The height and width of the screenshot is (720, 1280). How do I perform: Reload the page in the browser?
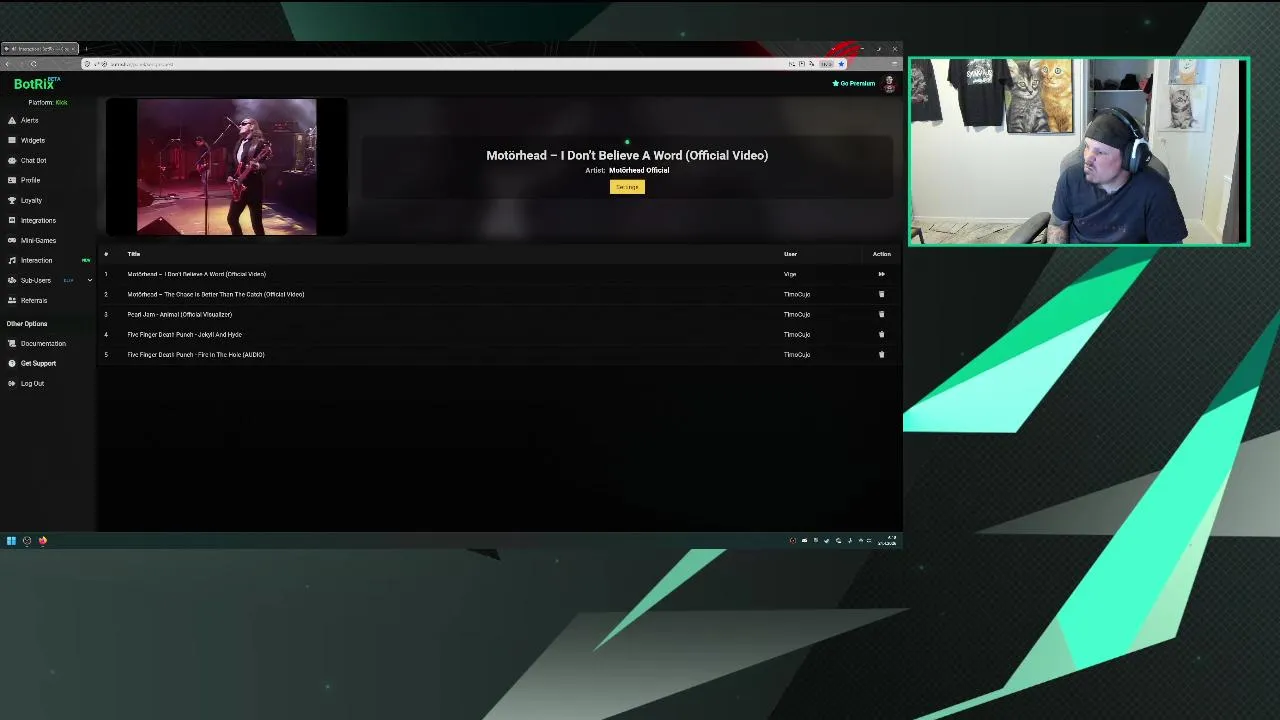pyautogui.click(x=33, y=64)
